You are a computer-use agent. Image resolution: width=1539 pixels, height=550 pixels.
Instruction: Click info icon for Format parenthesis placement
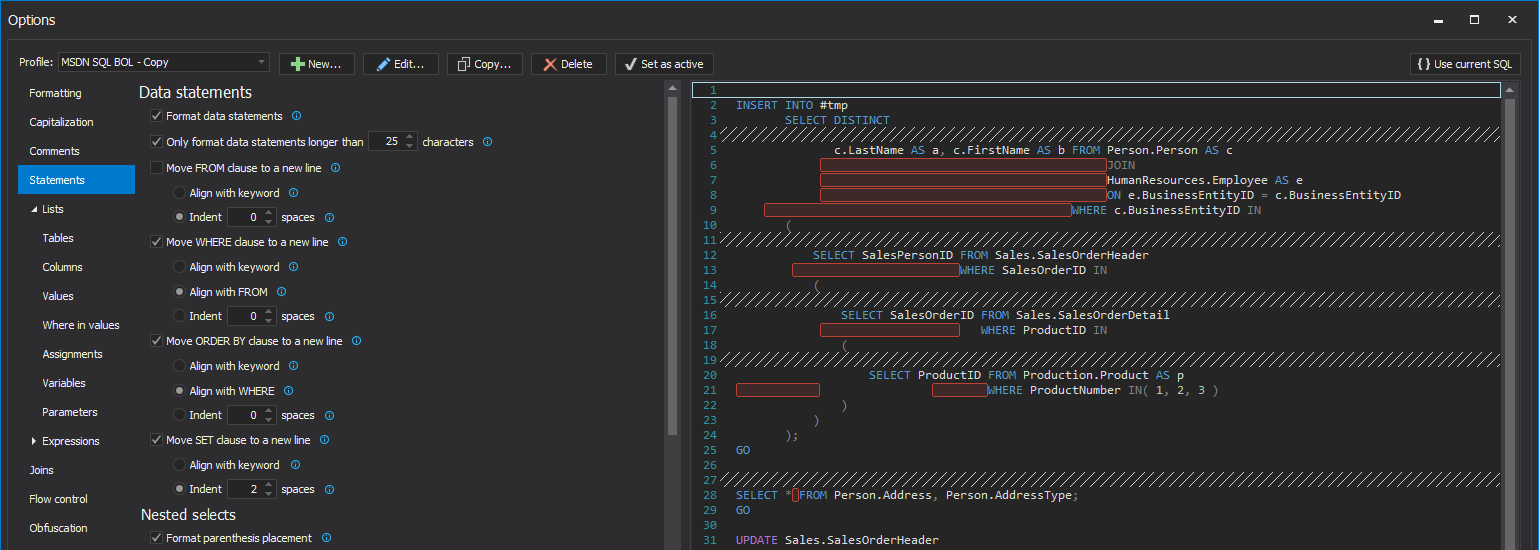[x=326, y=538]
